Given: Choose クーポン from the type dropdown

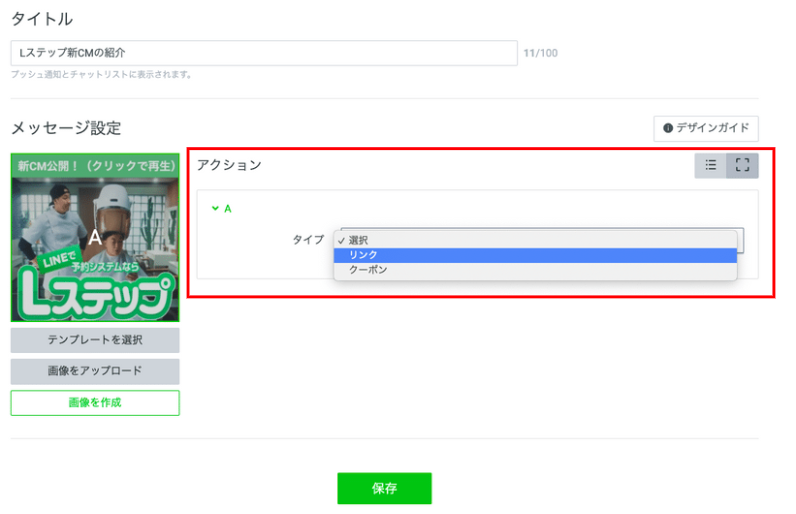Looking at the screenshot, I should [x=535, y=270].
